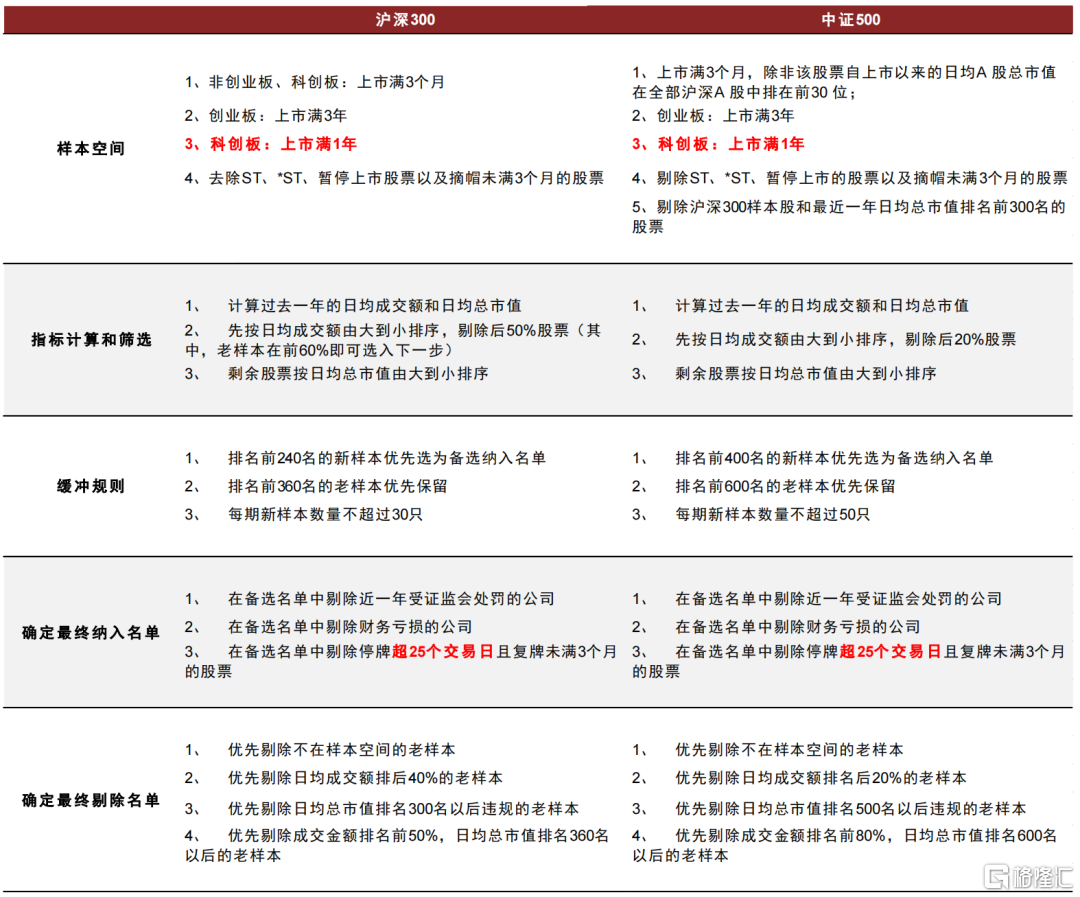Click 去除ST、*ST、暂停上市股票 line
The image size is (1080, 897).
pyautogui.click(x=394, y=178)
